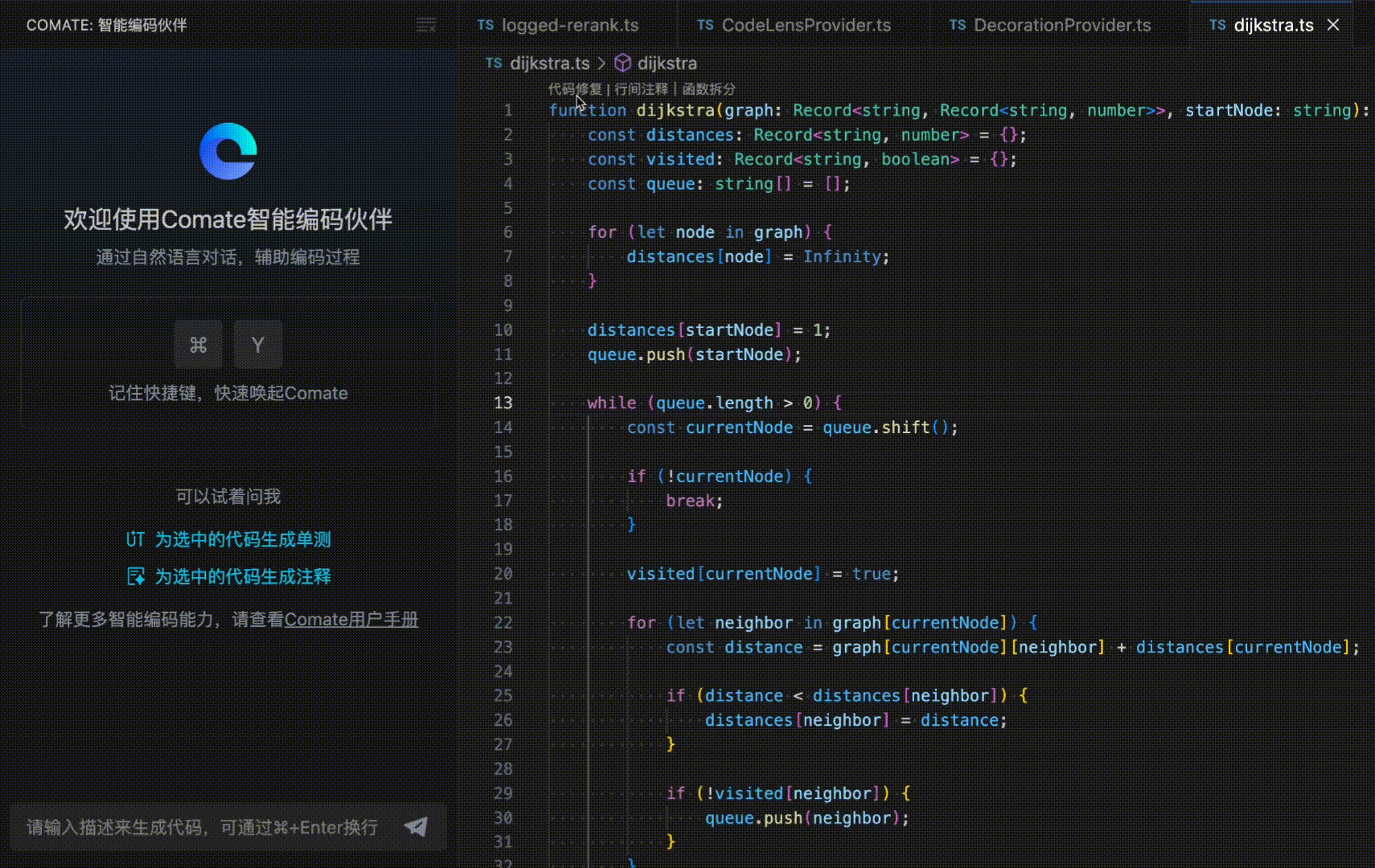Click the 'while' keyword on line 13
The height and width of the screenshot is (868, 1375).
click(611, 403)
